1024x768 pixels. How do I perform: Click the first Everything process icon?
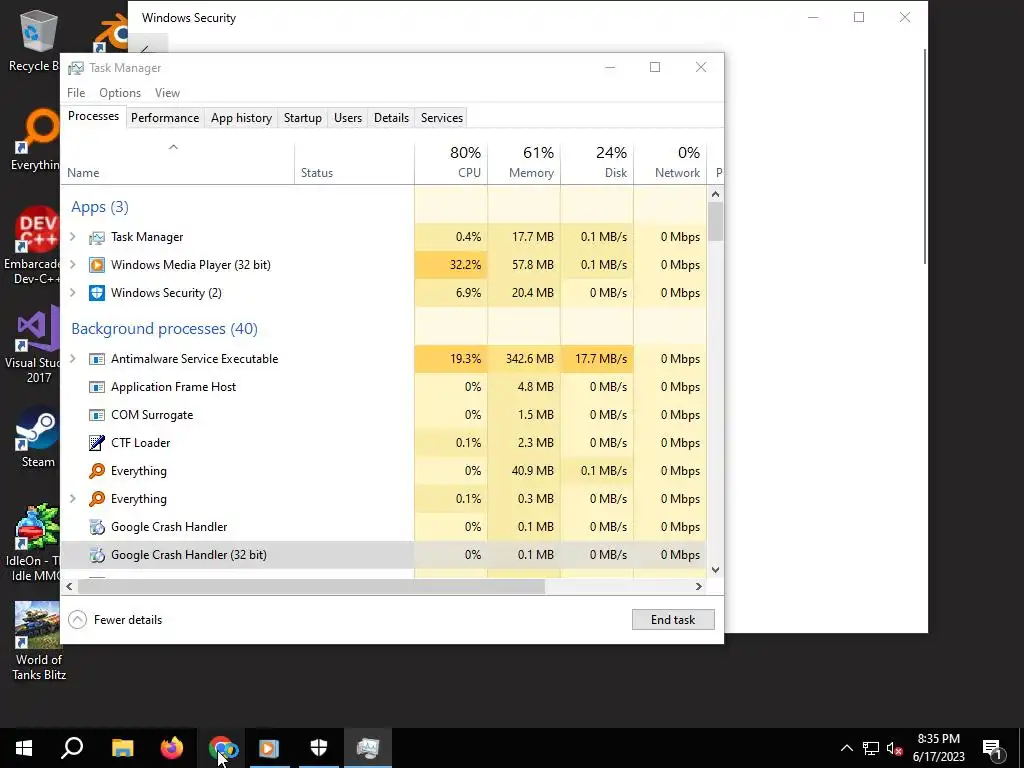(97, 471)
